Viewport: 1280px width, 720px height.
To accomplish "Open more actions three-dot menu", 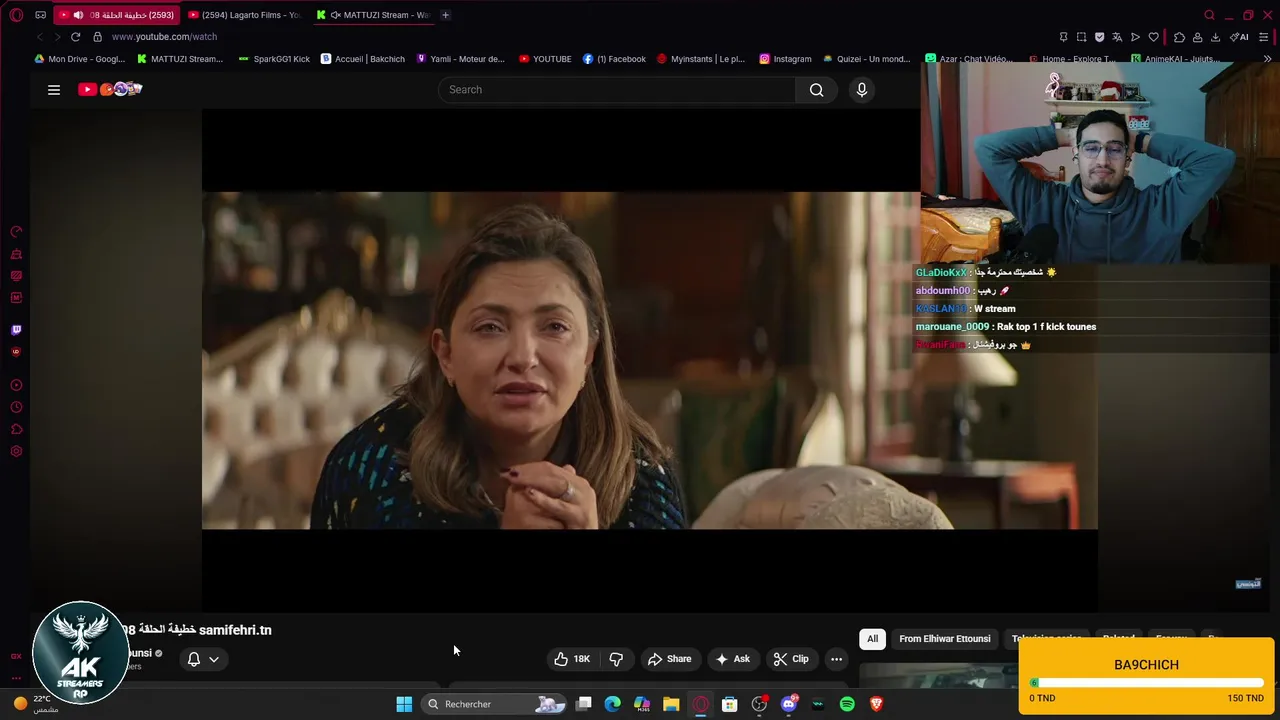I will click(836, 659).
